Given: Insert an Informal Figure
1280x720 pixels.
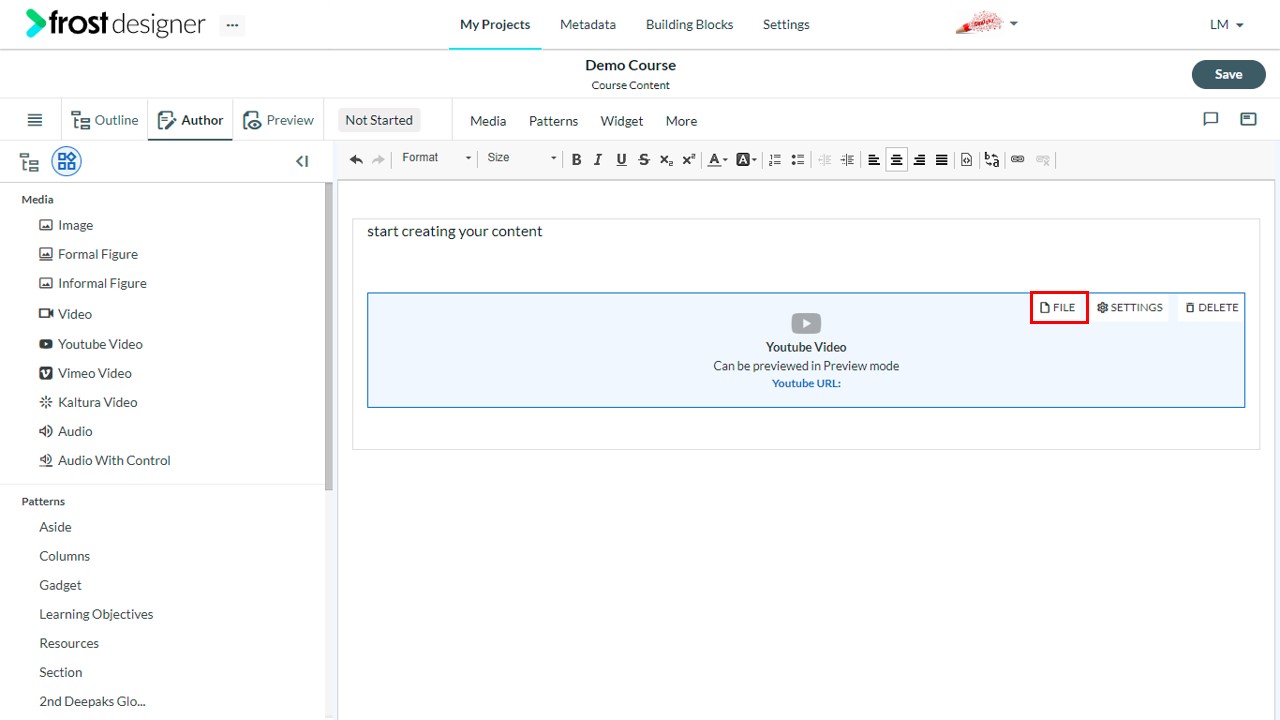Looking at the screenshot, I should tap(92, 283).
